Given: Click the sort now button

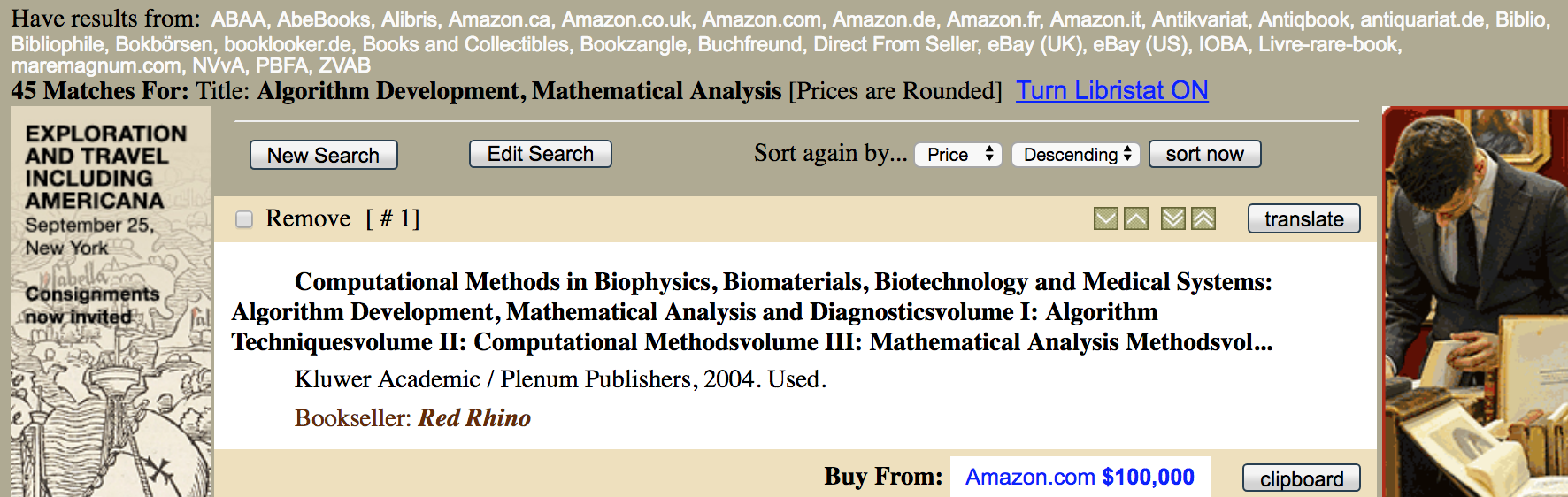Looking at the screenshot, I should point(1204,154).
